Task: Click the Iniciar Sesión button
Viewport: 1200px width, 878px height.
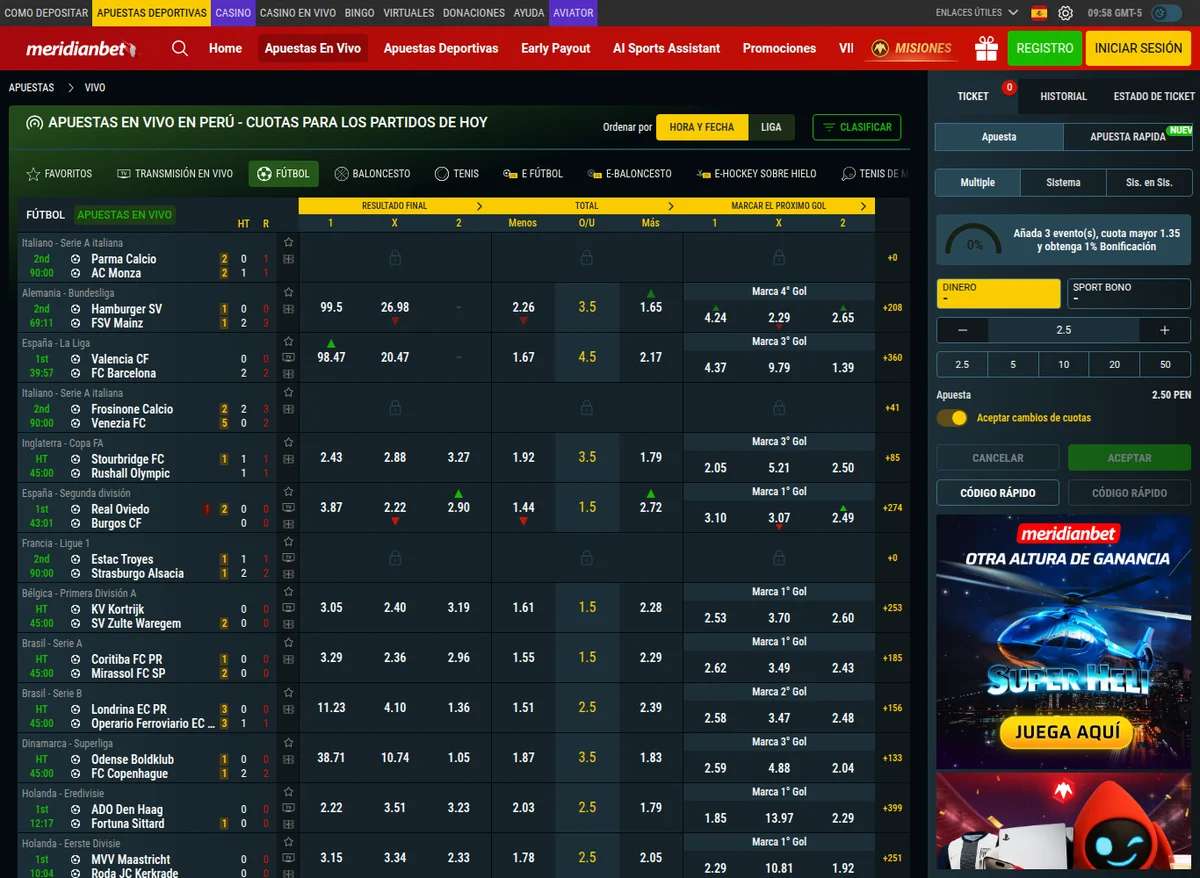Action: click(x=1138, y=48)
